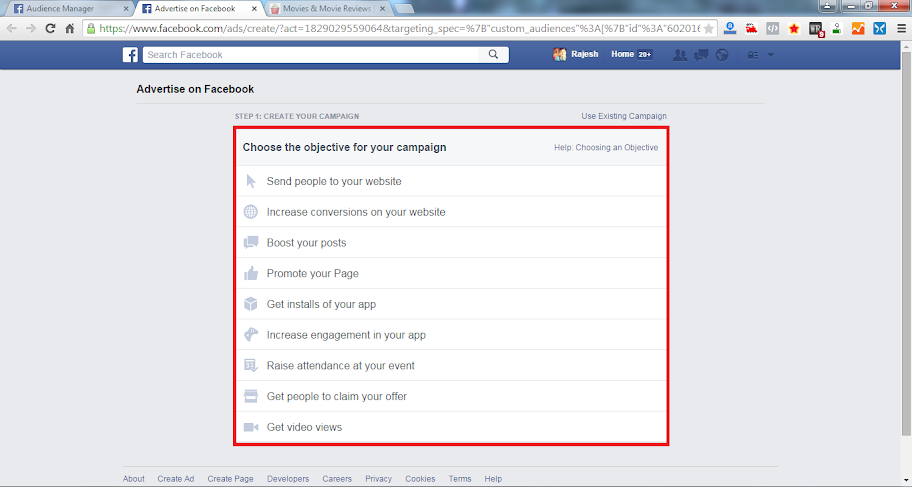
Task: Open the Careers footer link
Action: pos(337,479)
